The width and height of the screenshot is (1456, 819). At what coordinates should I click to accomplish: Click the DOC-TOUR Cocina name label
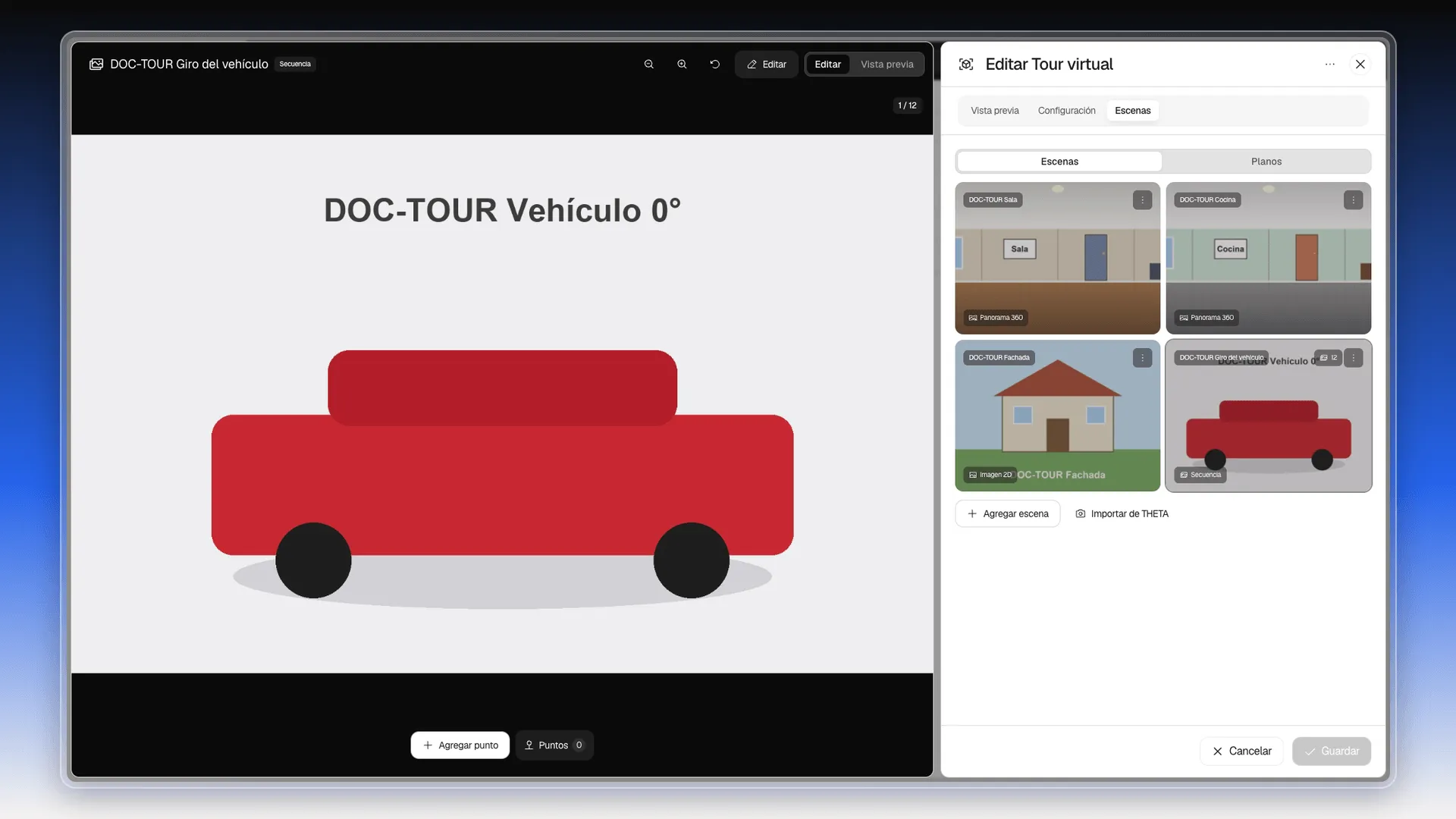[1207, 200]
